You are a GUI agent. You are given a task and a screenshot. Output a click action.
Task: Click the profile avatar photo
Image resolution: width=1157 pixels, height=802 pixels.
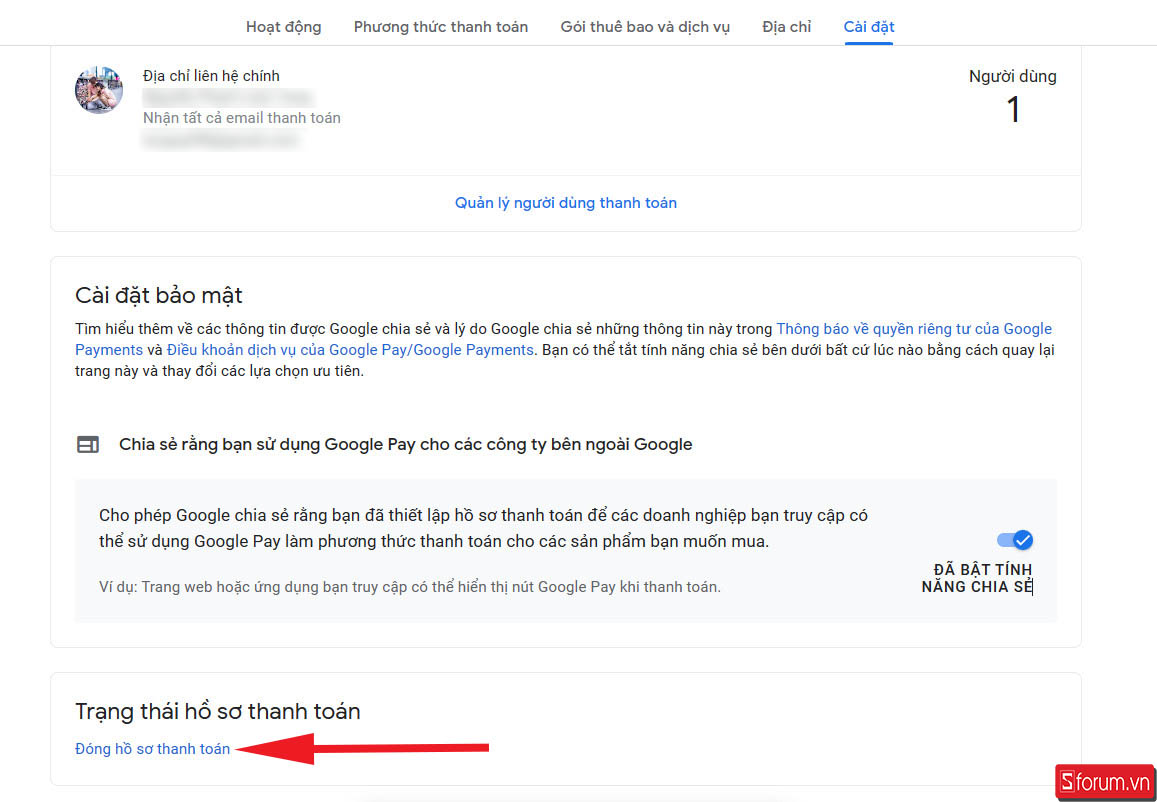point(99,90)
